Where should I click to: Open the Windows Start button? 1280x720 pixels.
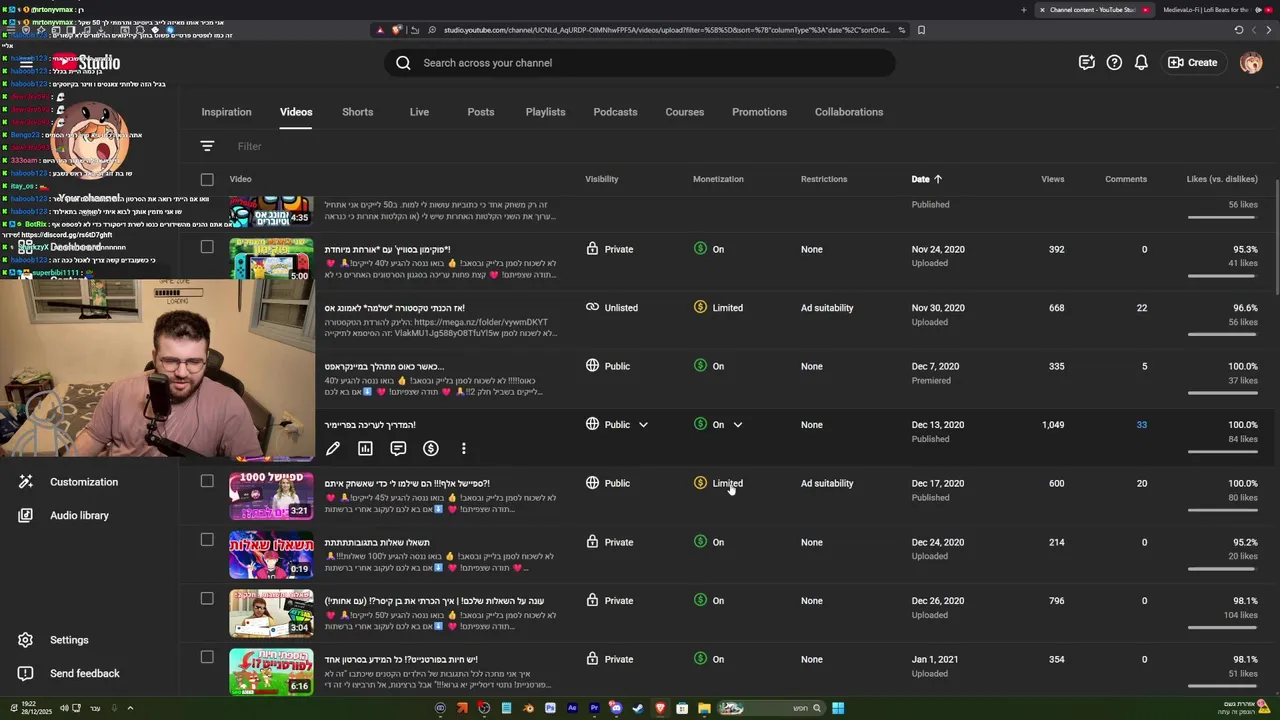point(838,708)
